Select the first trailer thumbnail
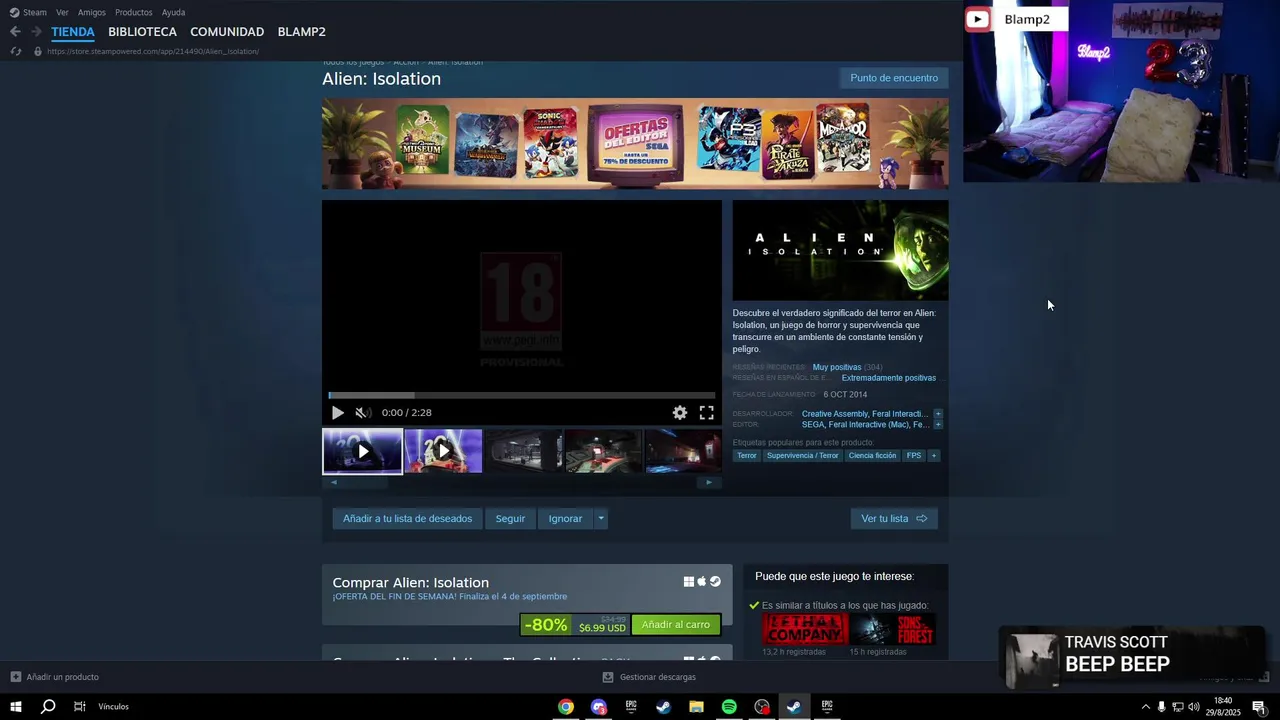 (x=362, y=451)
